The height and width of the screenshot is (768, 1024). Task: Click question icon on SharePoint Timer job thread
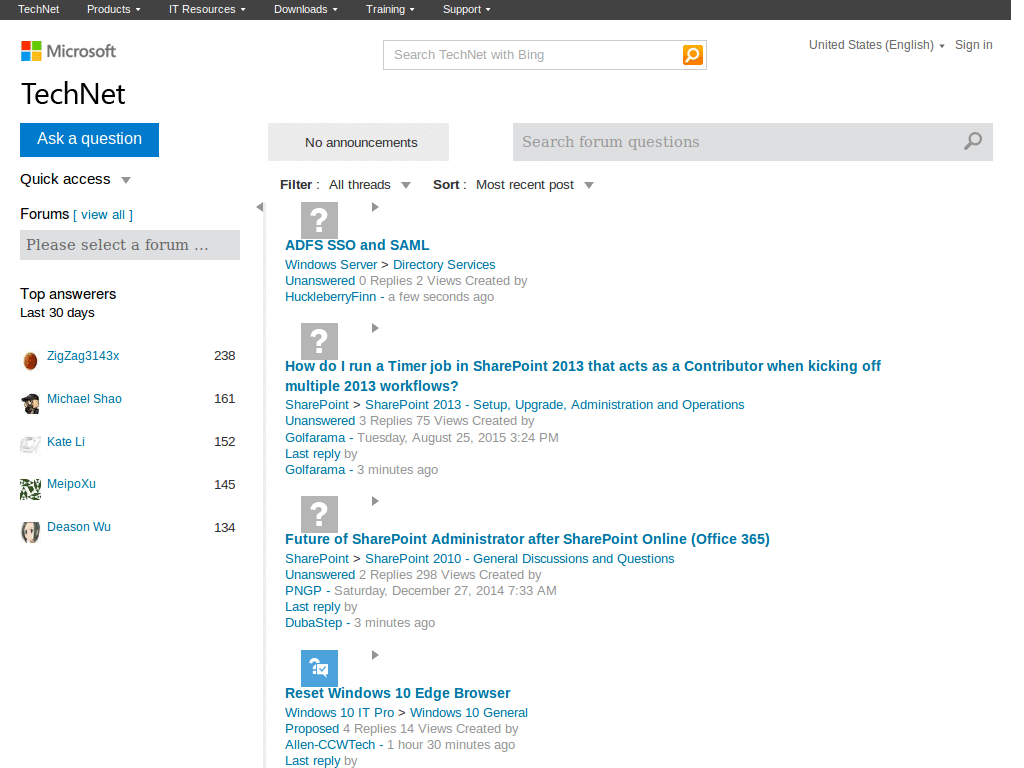point(318,341)
